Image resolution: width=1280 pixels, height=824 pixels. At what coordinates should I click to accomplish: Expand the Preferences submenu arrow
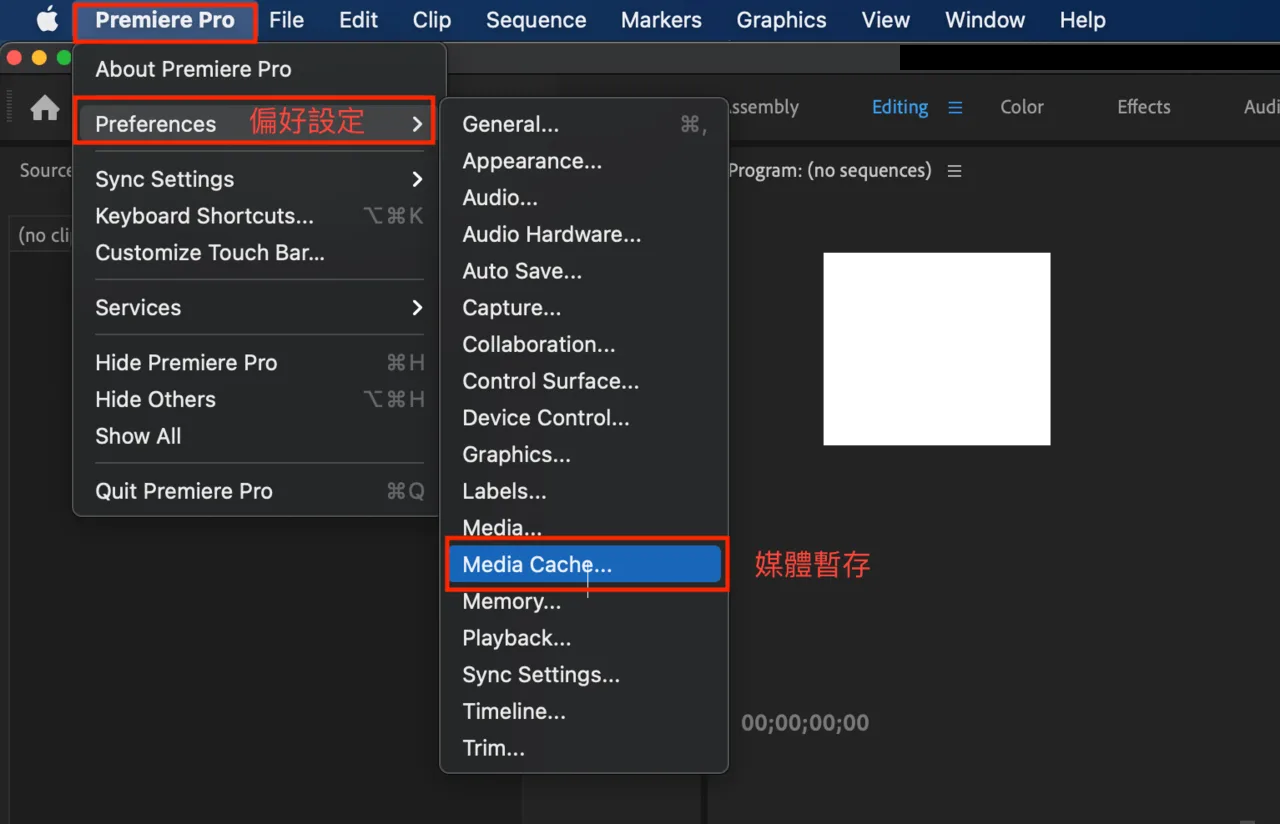417,124
